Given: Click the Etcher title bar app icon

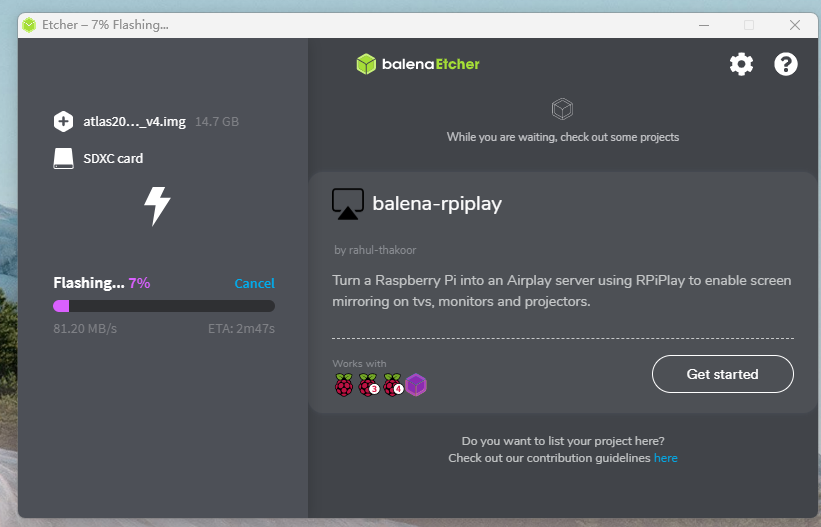Looking at the screenshot, I should point(29,25).
